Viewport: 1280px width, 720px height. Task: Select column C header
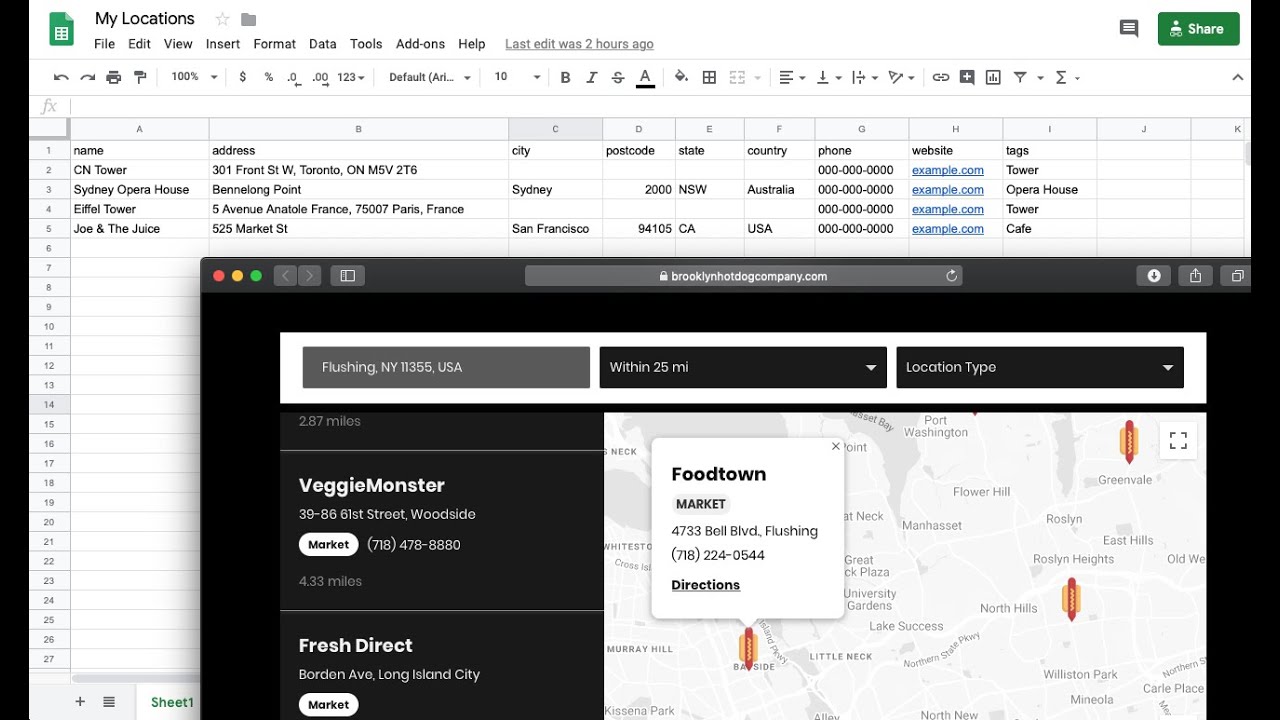click(x=556, y=129)
